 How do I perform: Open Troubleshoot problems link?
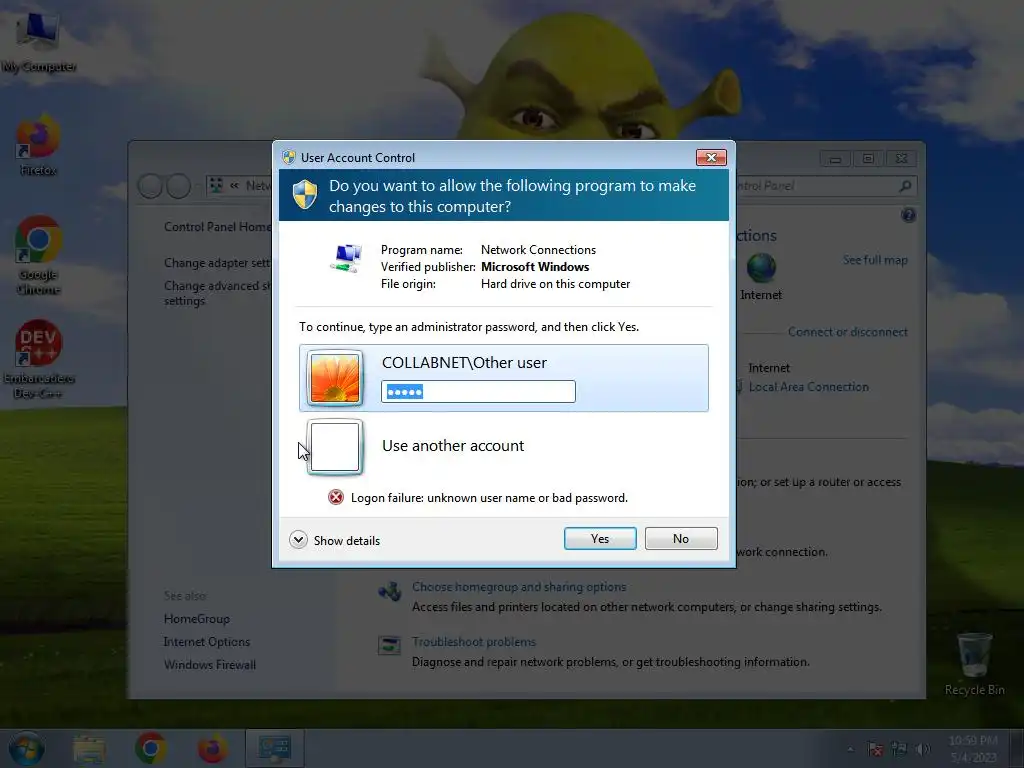coord(473,642)
